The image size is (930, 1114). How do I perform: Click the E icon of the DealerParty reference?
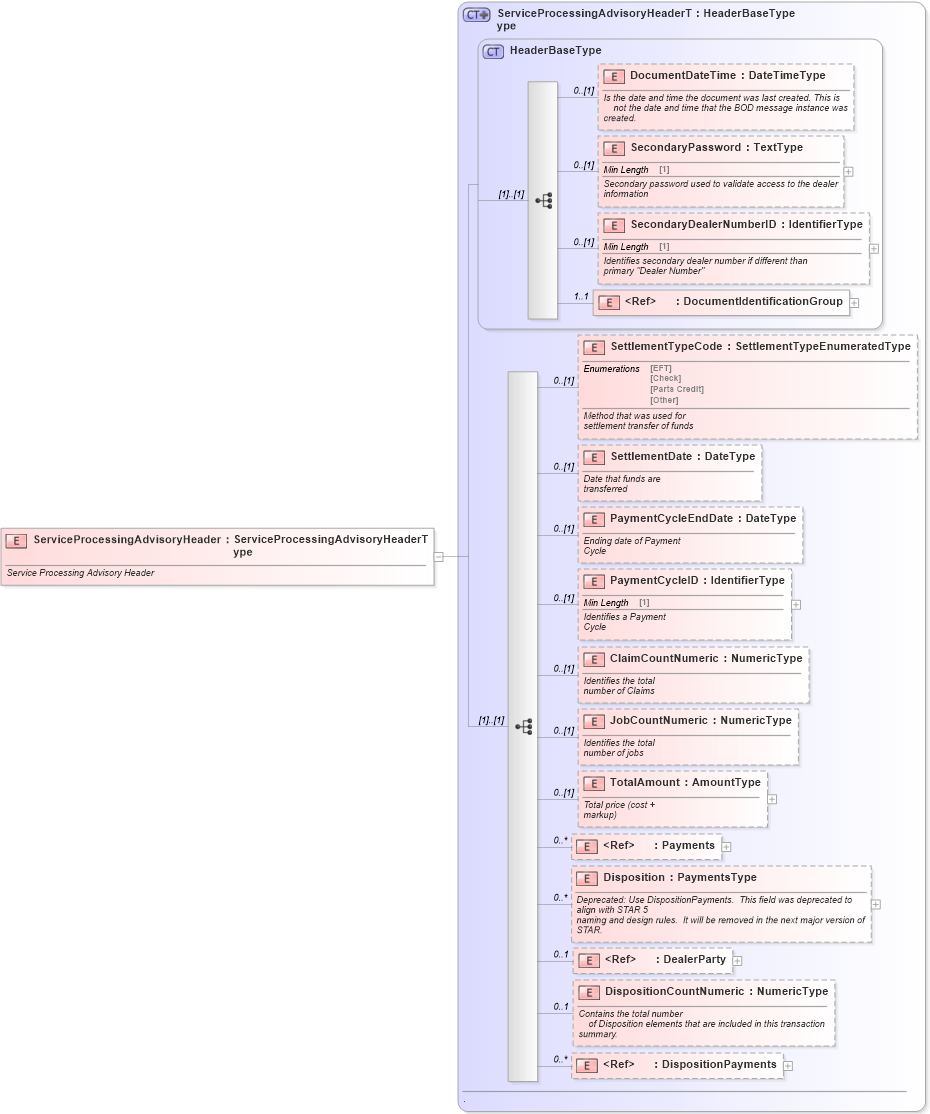(590, 959)
